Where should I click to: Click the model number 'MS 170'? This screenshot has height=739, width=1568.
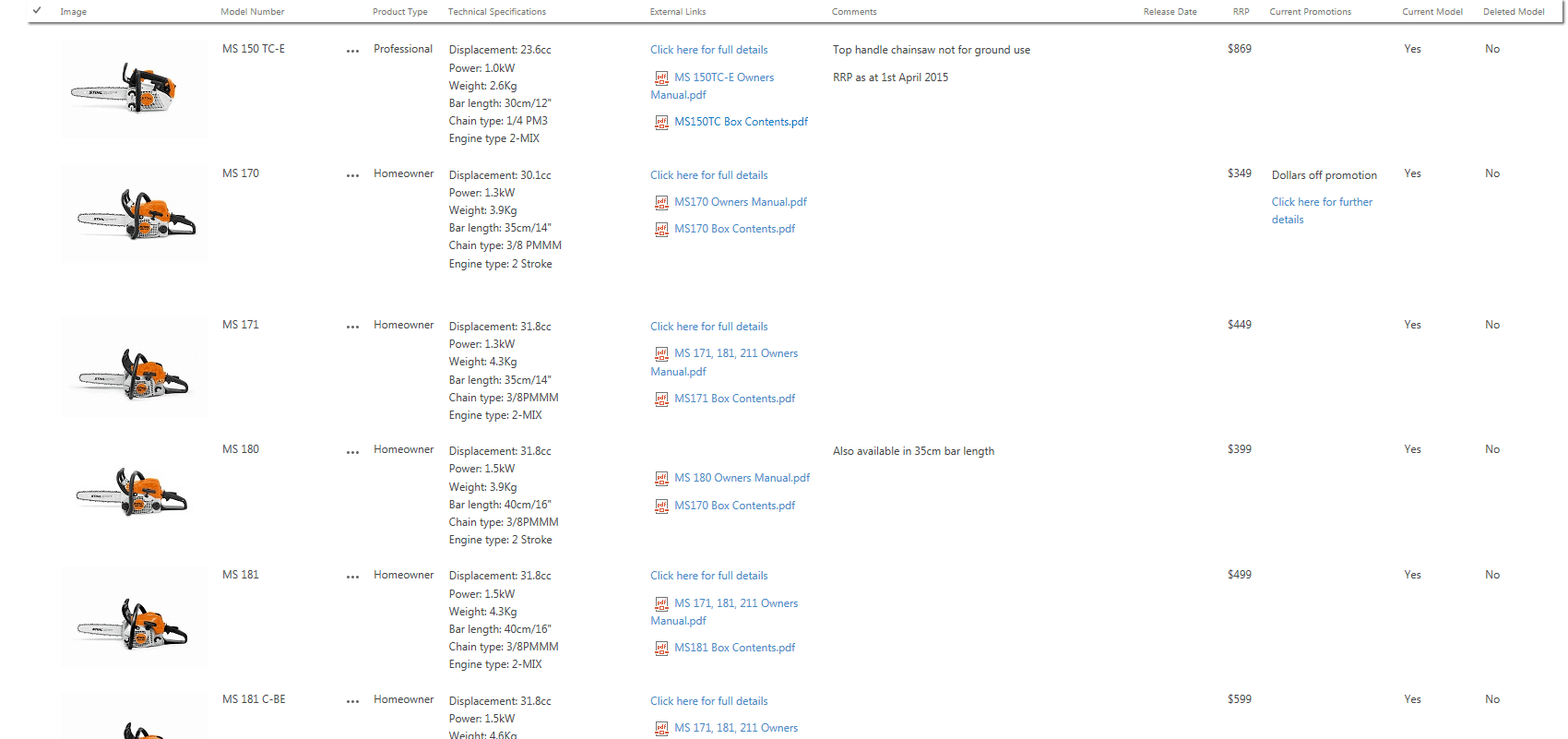pyautogui.click(x=241, y=173)
